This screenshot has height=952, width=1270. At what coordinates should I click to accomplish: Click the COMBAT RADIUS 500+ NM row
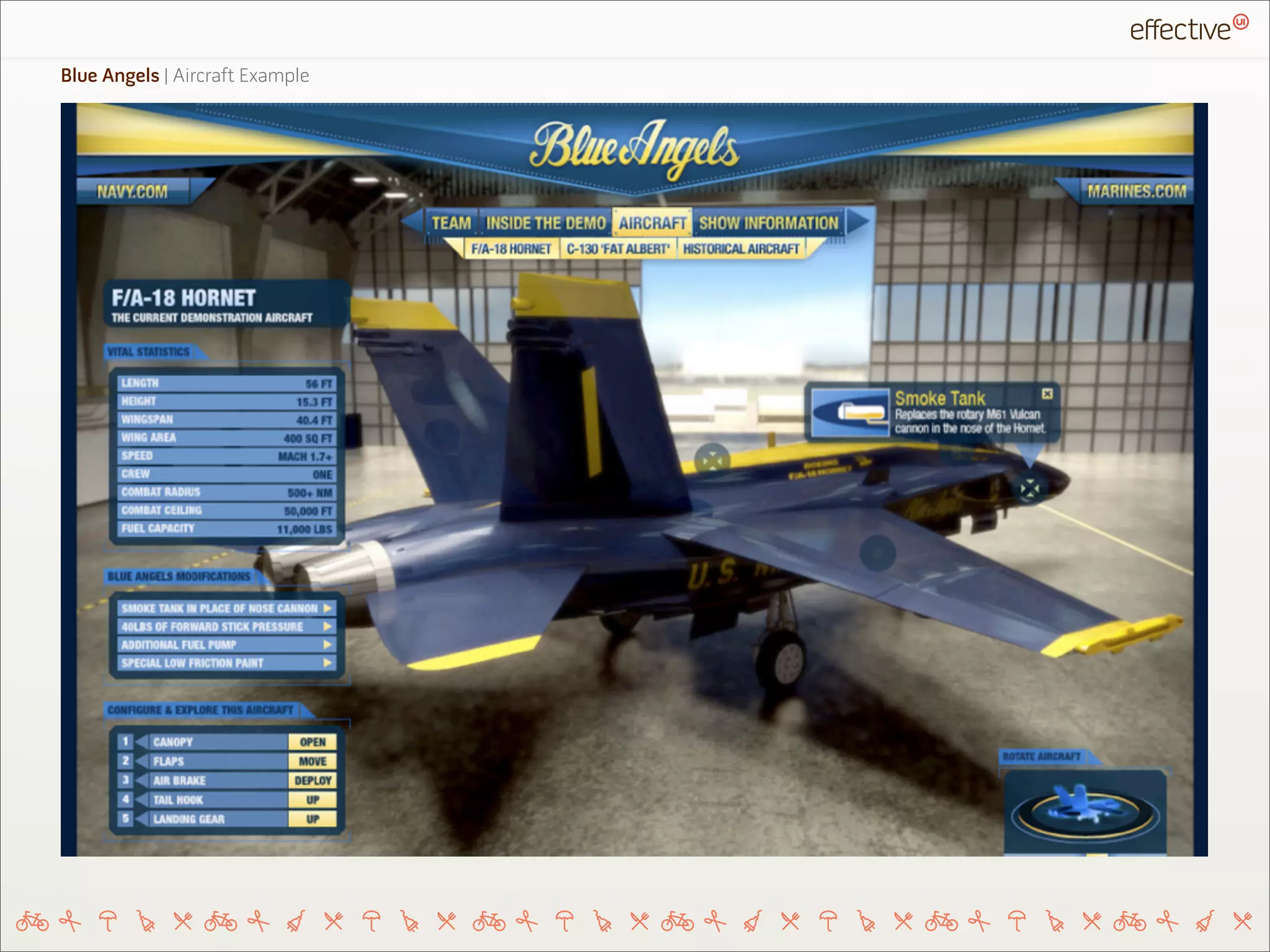point(226,492)
